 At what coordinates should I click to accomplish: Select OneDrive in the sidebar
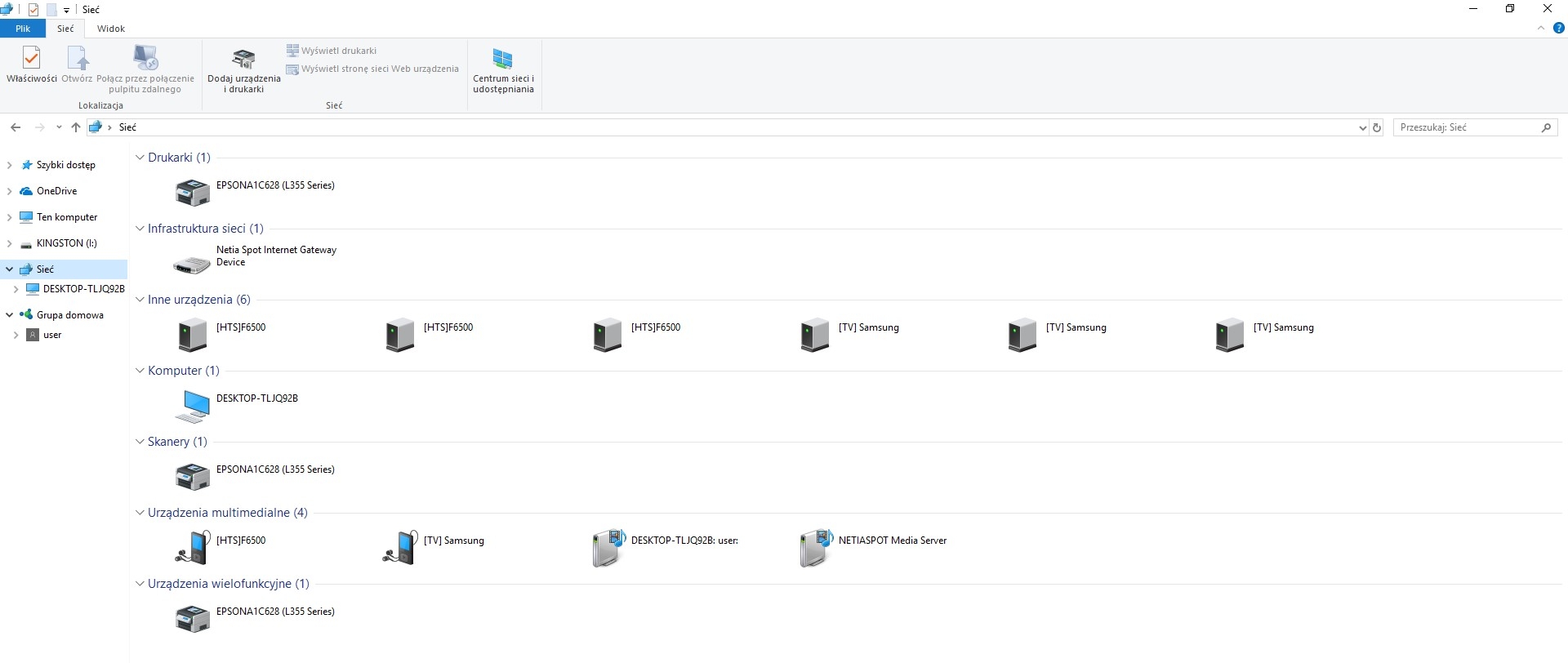[56, 191]
